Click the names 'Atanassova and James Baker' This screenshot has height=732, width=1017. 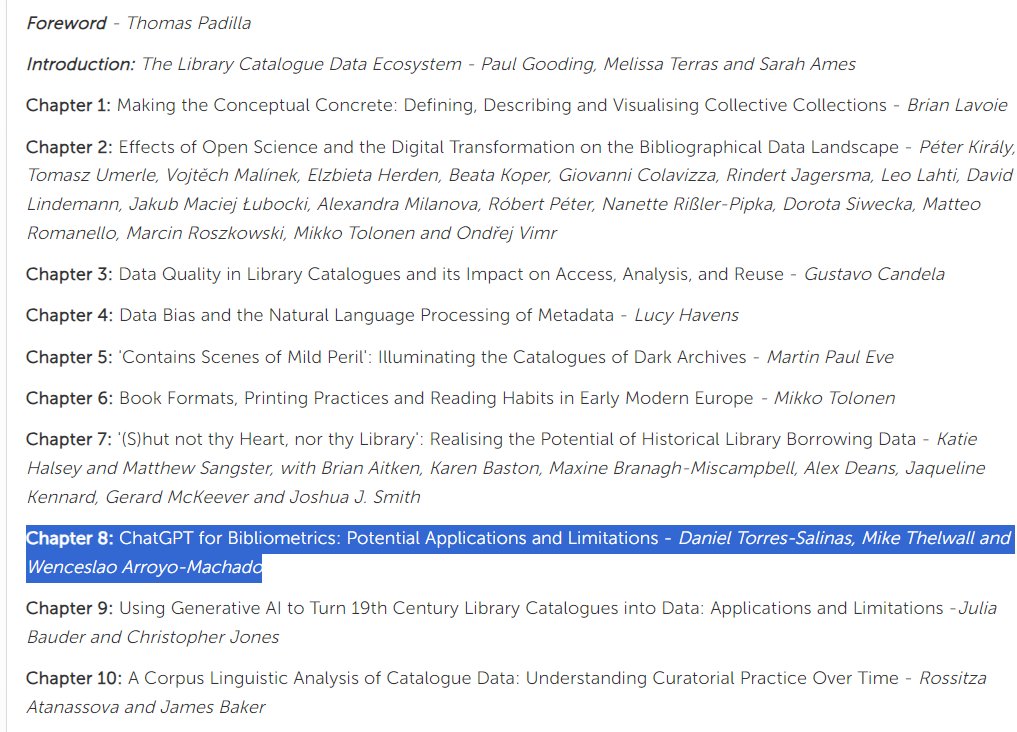coord(146,707)
